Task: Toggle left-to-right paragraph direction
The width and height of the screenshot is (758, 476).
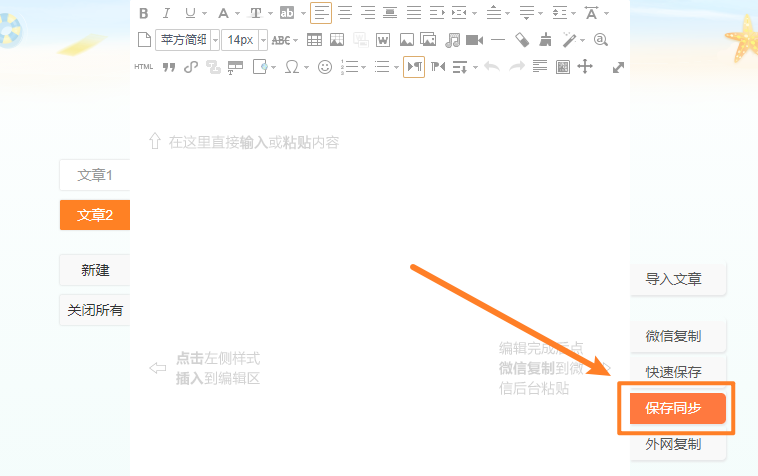Action: point(414,67)
